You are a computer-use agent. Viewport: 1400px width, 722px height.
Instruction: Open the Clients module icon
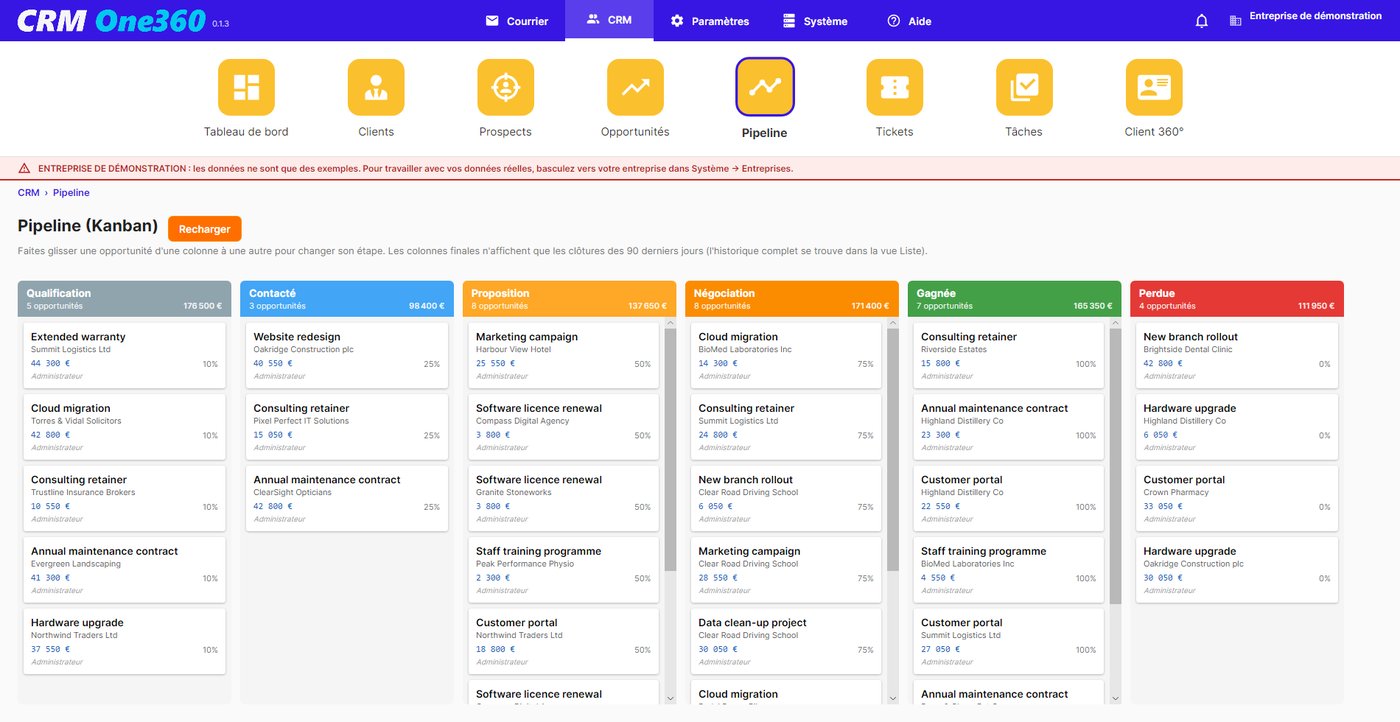376,87
